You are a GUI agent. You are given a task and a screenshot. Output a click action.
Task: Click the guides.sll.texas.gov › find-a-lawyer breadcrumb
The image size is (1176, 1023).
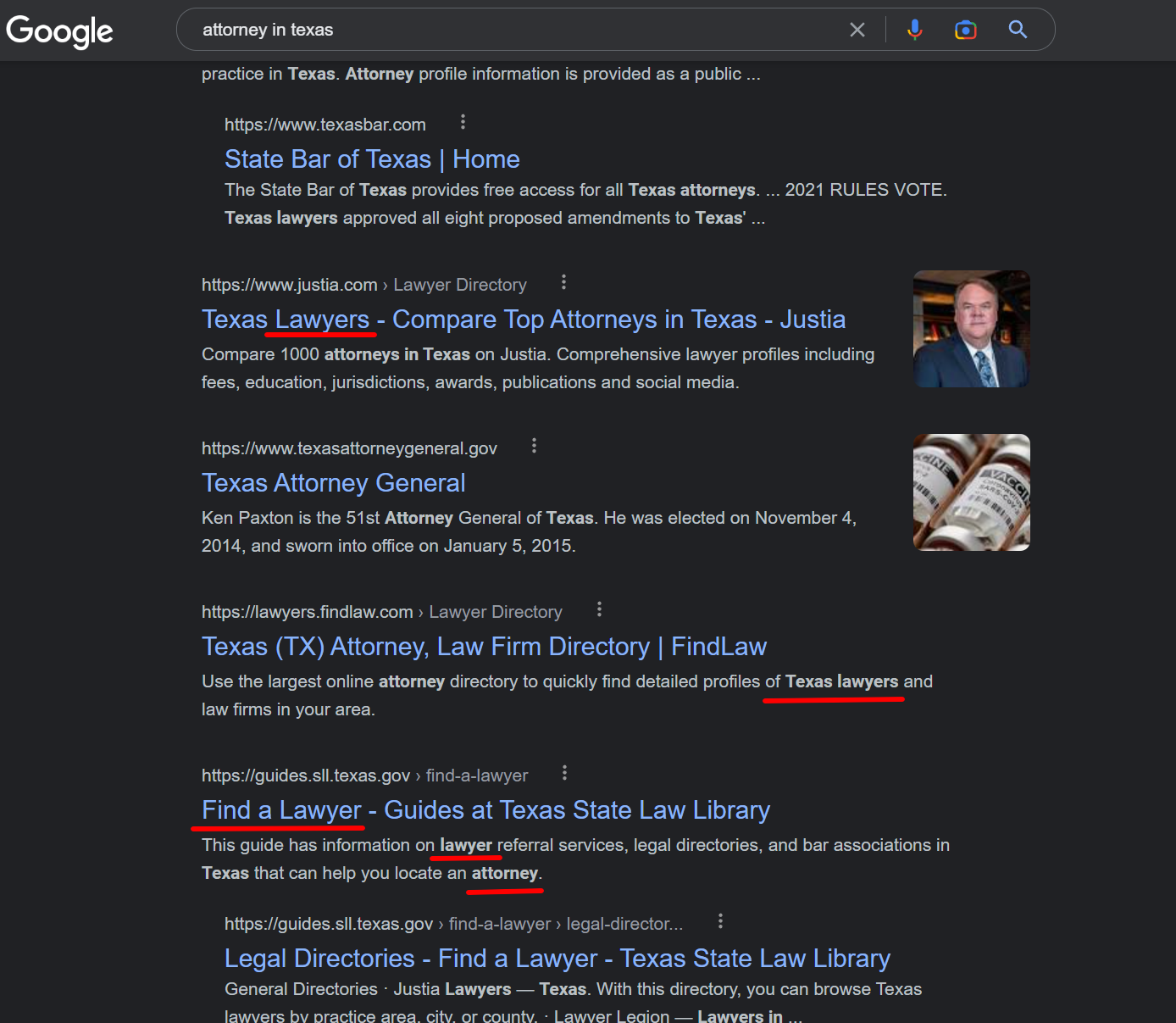click(364, 776)
